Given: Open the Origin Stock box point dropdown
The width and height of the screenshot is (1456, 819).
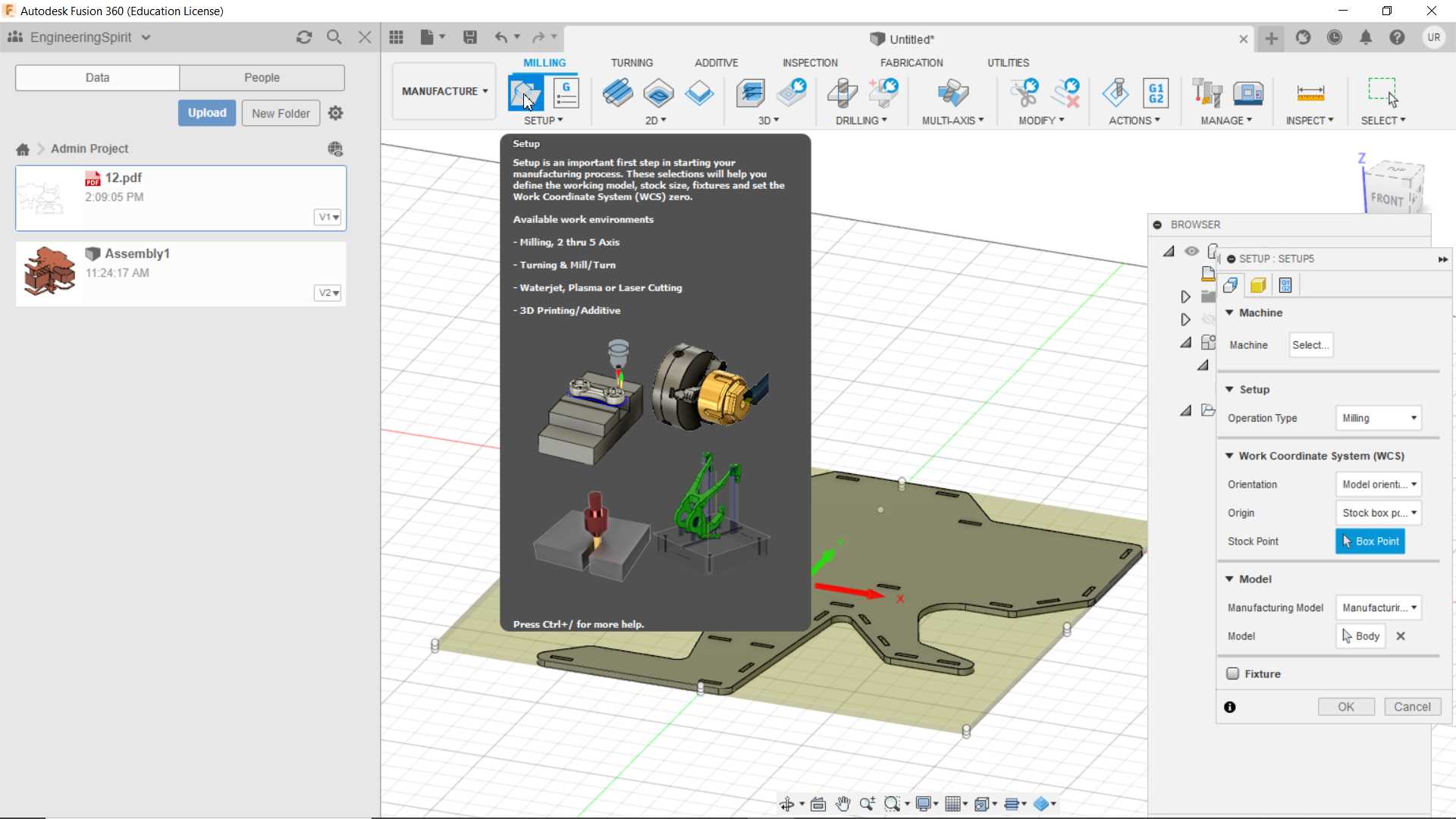Looking at the screenshot, I should click(x=1379, y=513).
